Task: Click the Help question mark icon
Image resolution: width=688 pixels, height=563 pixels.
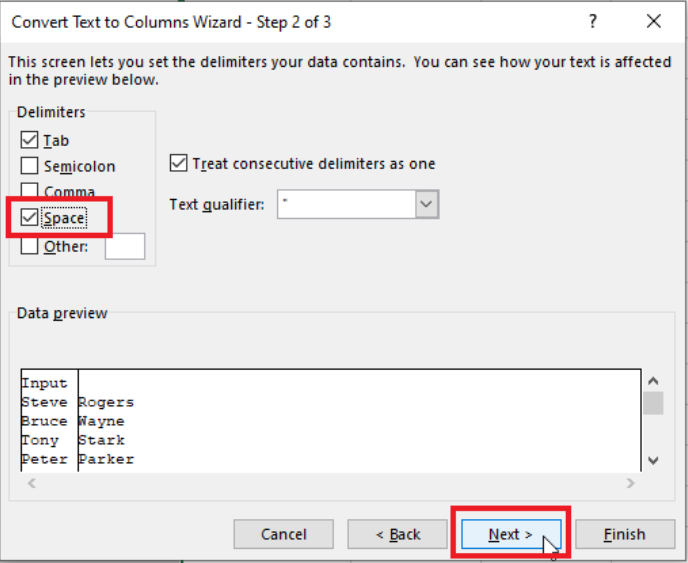Action: coord(593,21)
